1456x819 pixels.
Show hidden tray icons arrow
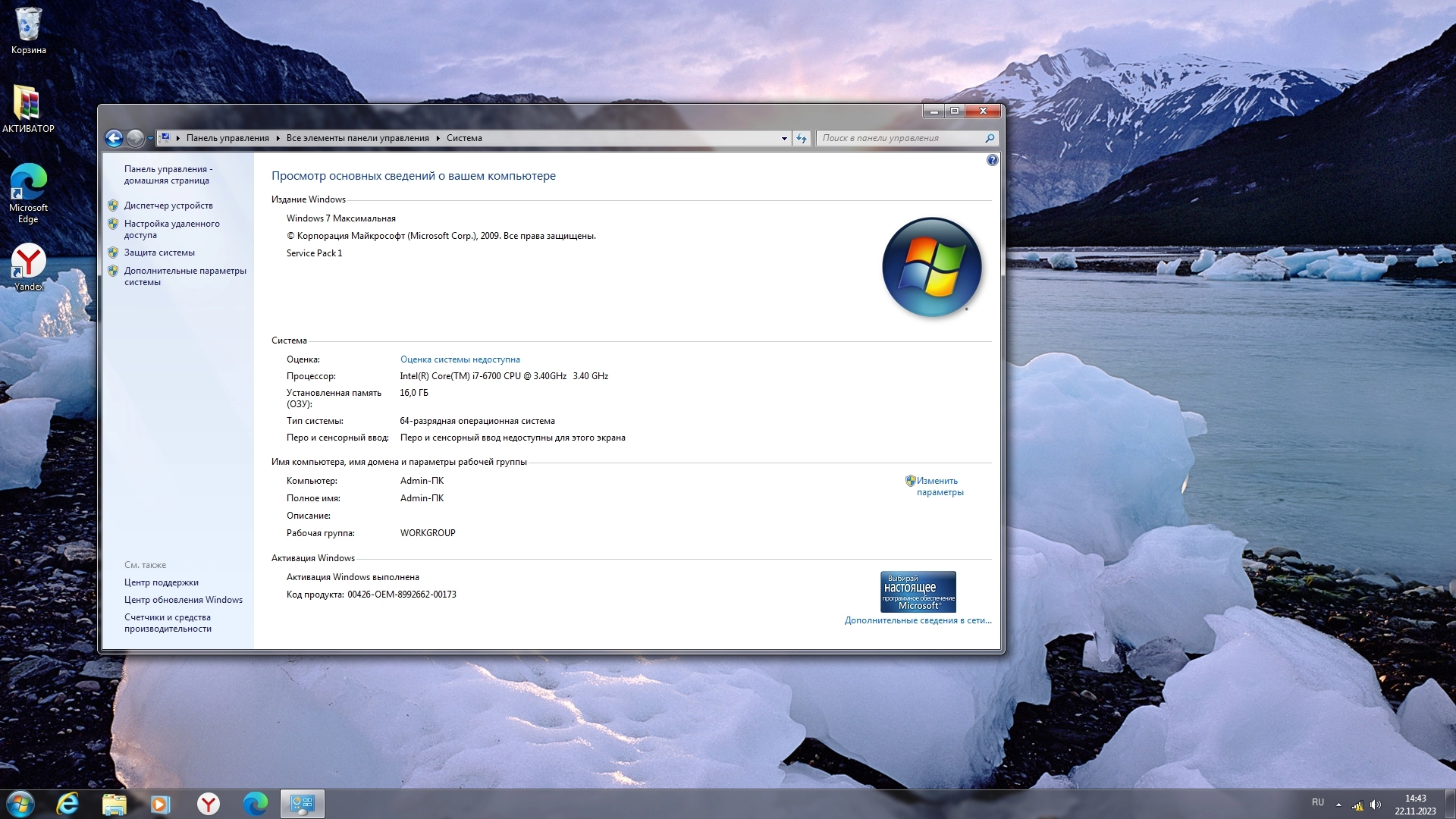click(x=1338, y=805)
